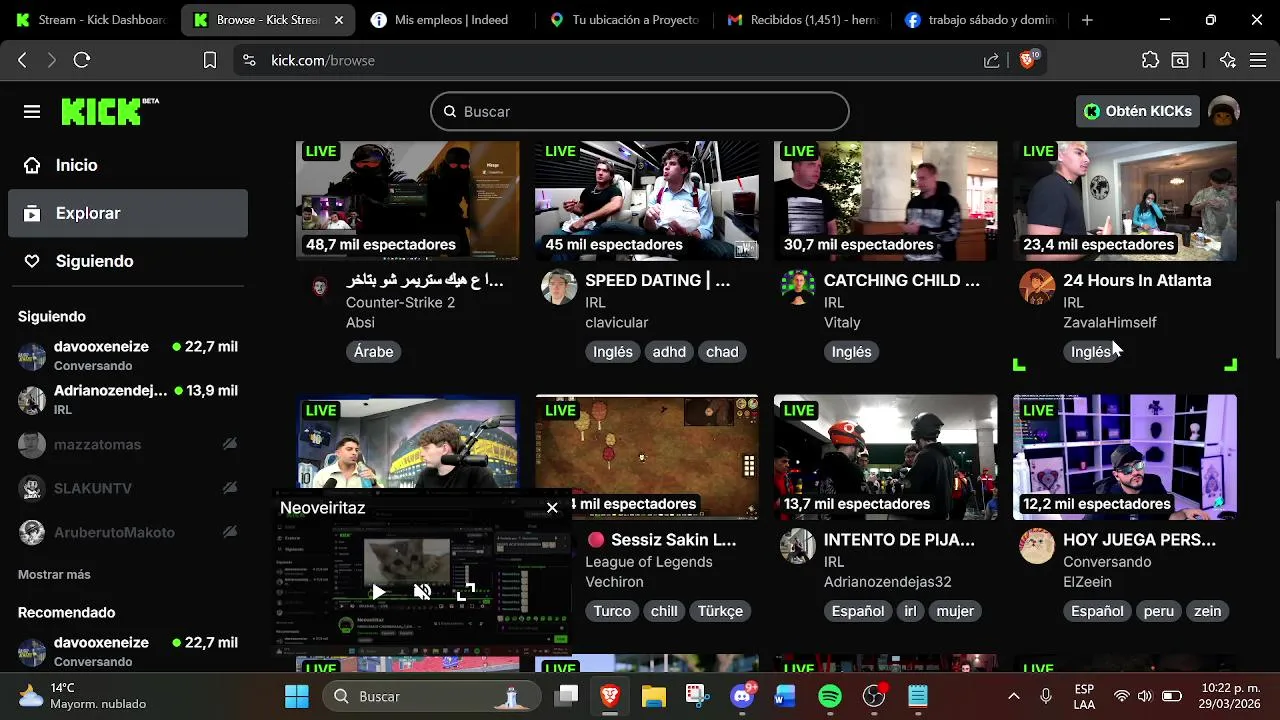
Task: Click the peru tag under HOY JUEGA
Action: click(x=1159, y=611)
